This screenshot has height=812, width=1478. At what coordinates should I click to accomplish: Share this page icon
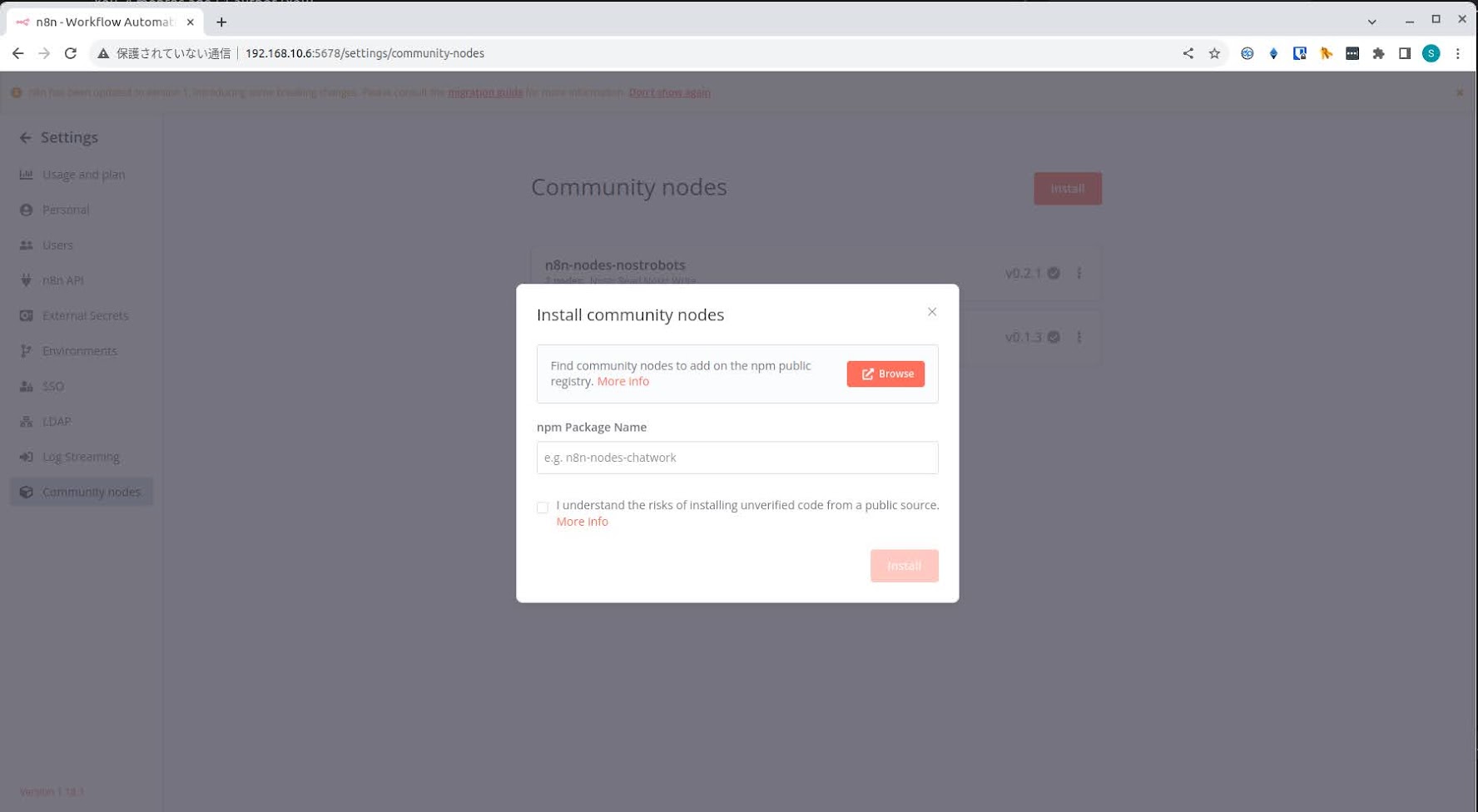pyautogui.click(x=1188, y=53)
